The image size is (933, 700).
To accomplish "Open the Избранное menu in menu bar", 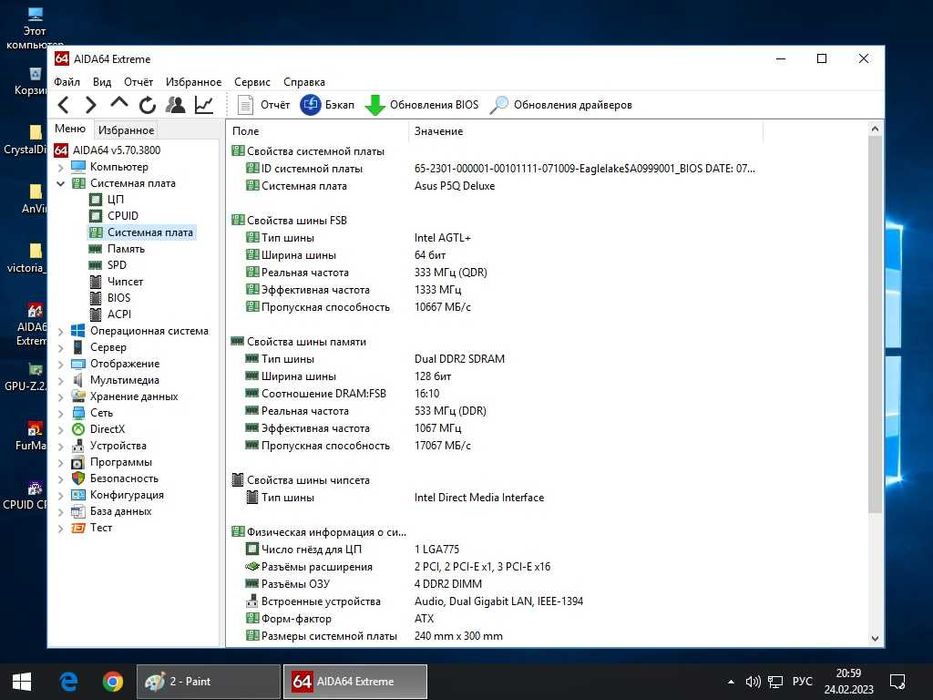I will (x=193, y=82).
